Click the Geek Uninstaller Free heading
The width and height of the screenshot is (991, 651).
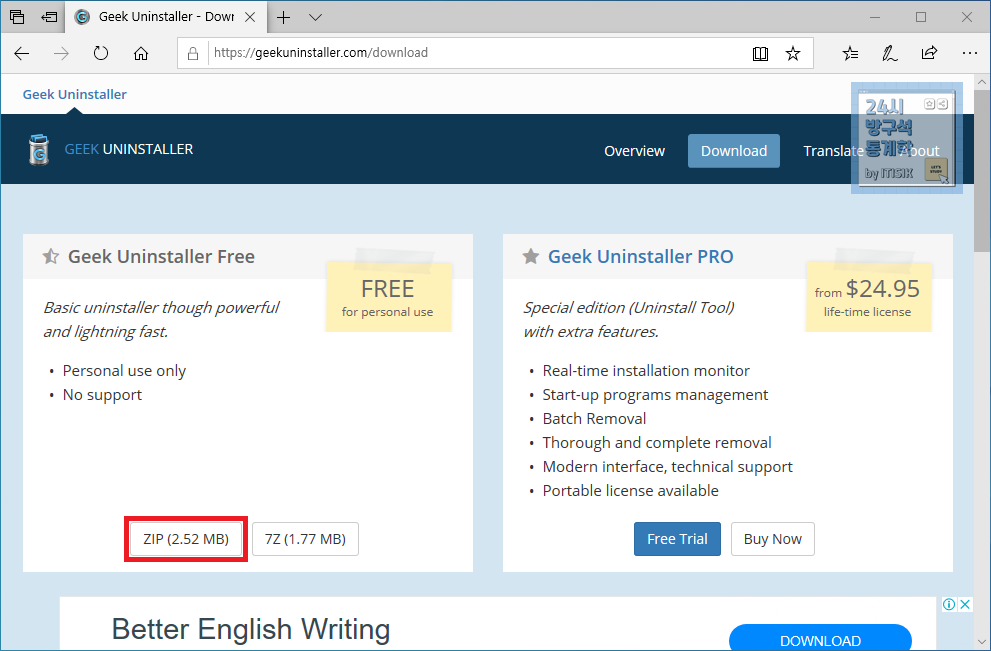coord(161,256)
